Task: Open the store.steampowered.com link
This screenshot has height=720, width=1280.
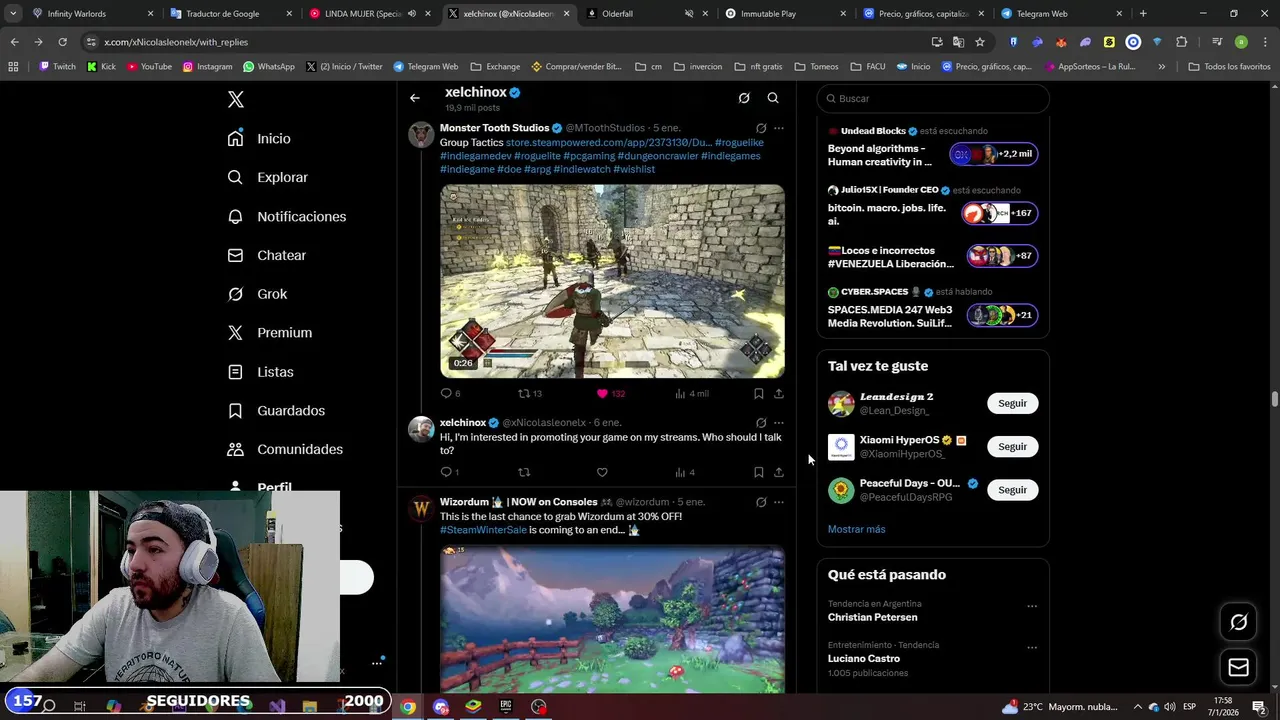Action: pos(609,143)
